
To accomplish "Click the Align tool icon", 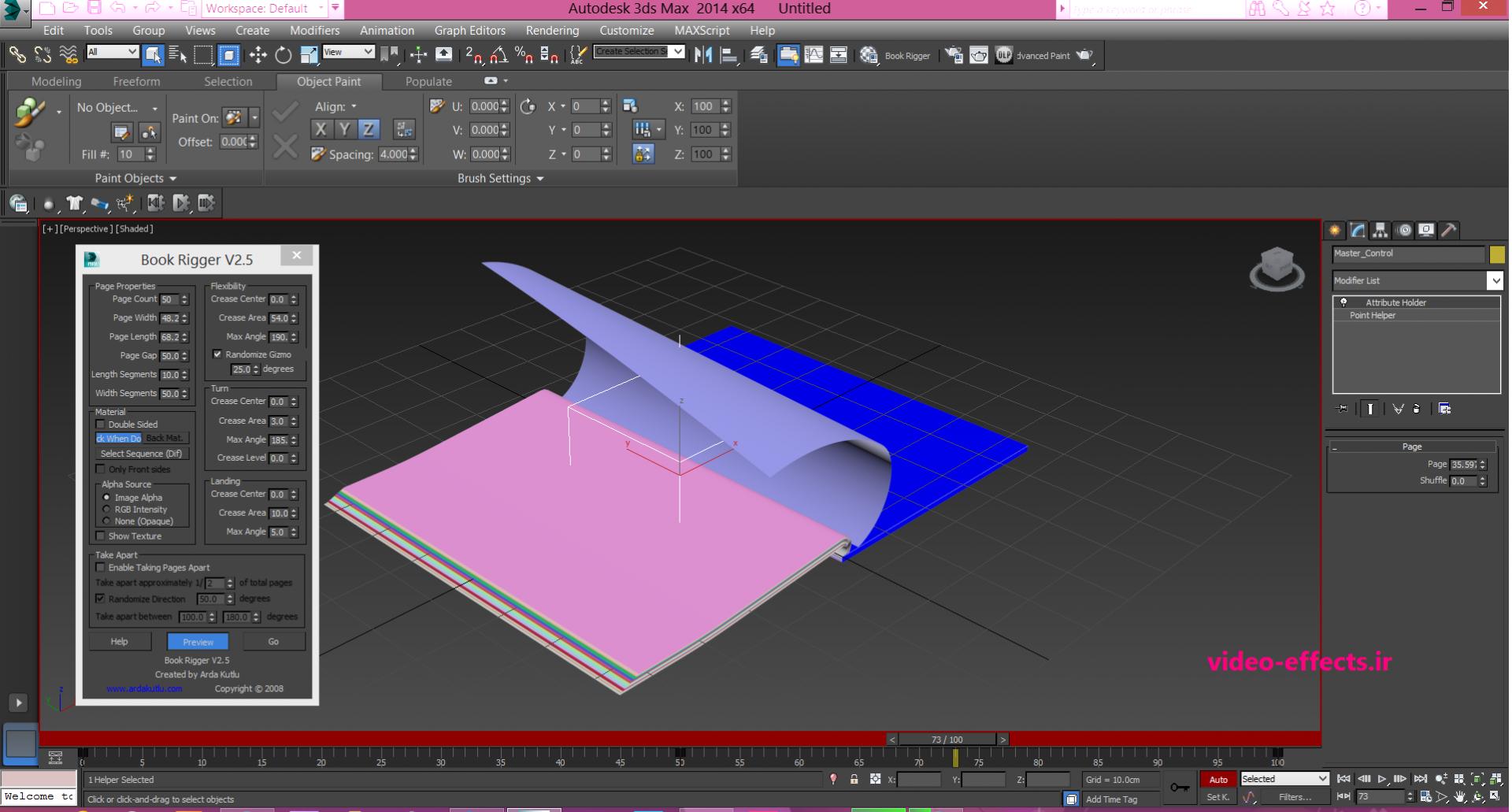I will click(729, 54).
